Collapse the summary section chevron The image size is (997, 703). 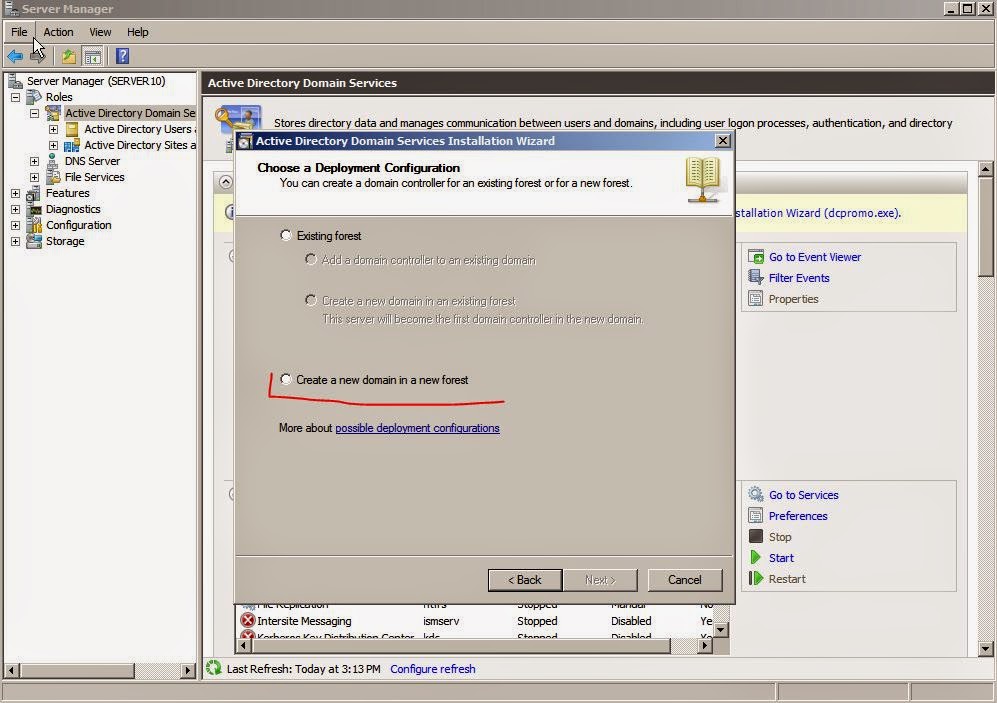[x=225, y=182]
